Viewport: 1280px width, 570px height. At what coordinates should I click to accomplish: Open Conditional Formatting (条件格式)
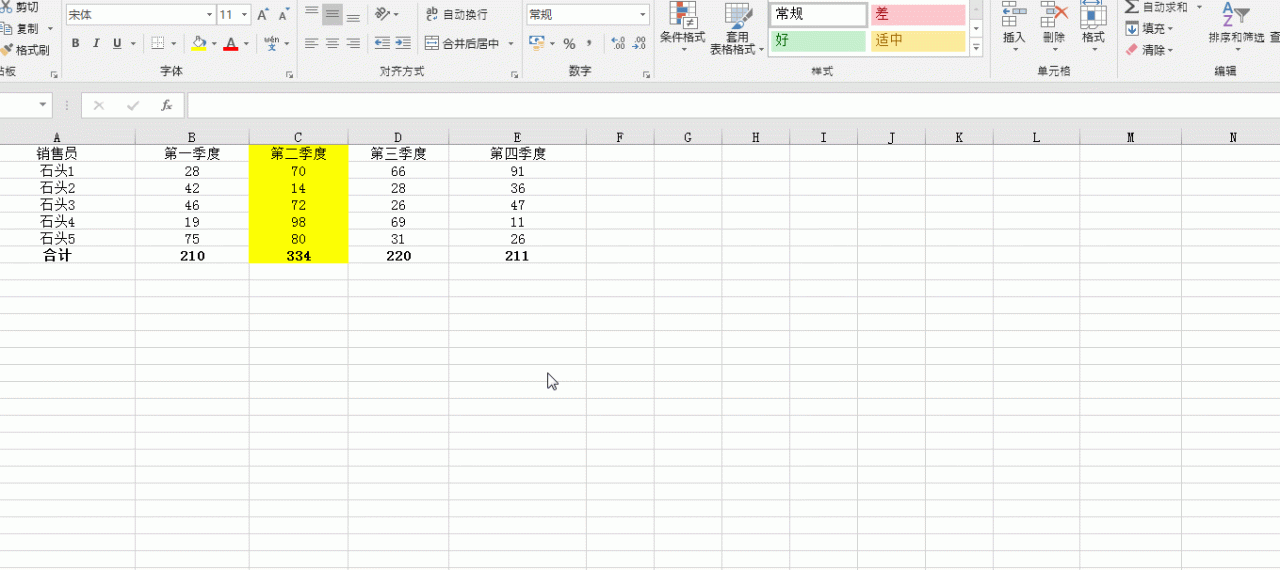pyautogui.click(x=683, y=29)
